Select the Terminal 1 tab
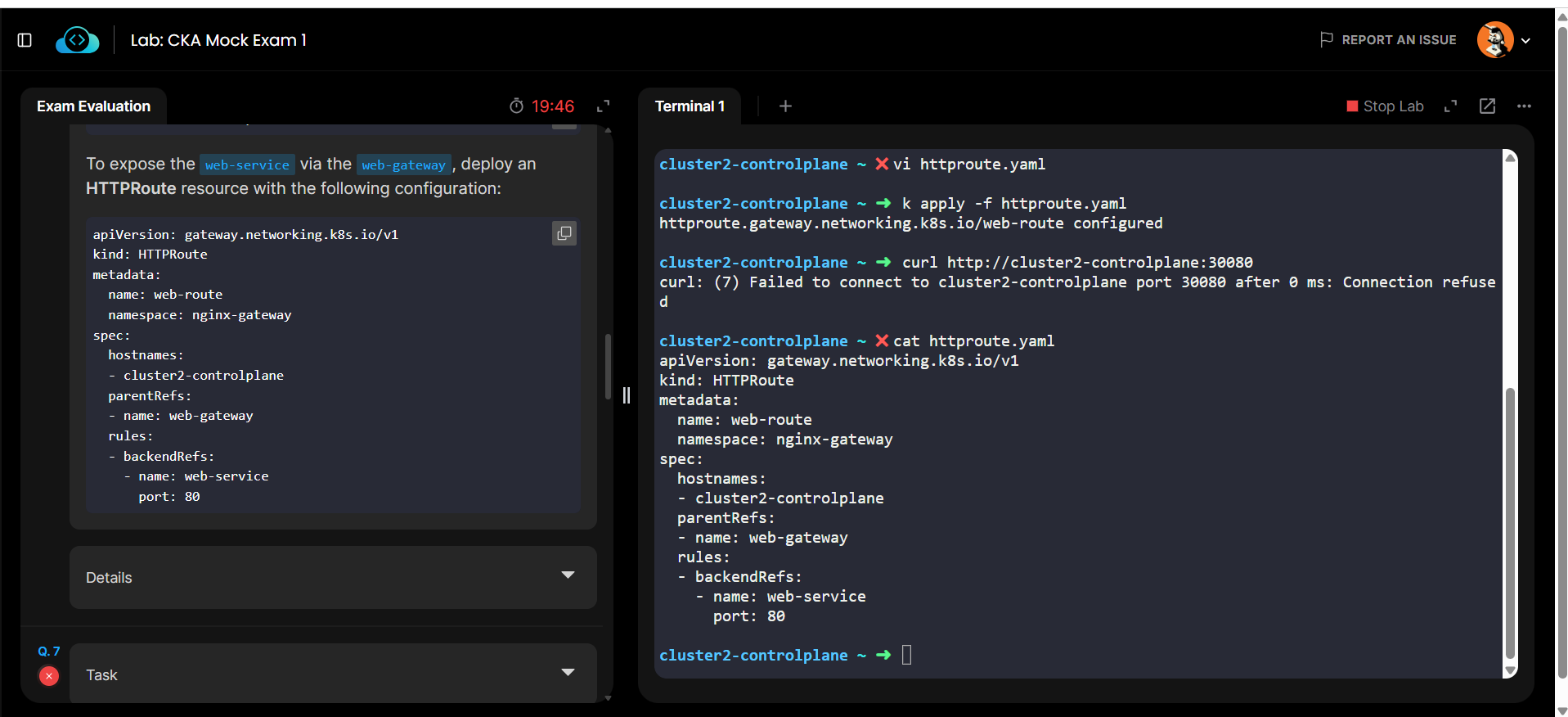Image resolution: width=1568 pixels, height=717 pixels. coord(690,106)
